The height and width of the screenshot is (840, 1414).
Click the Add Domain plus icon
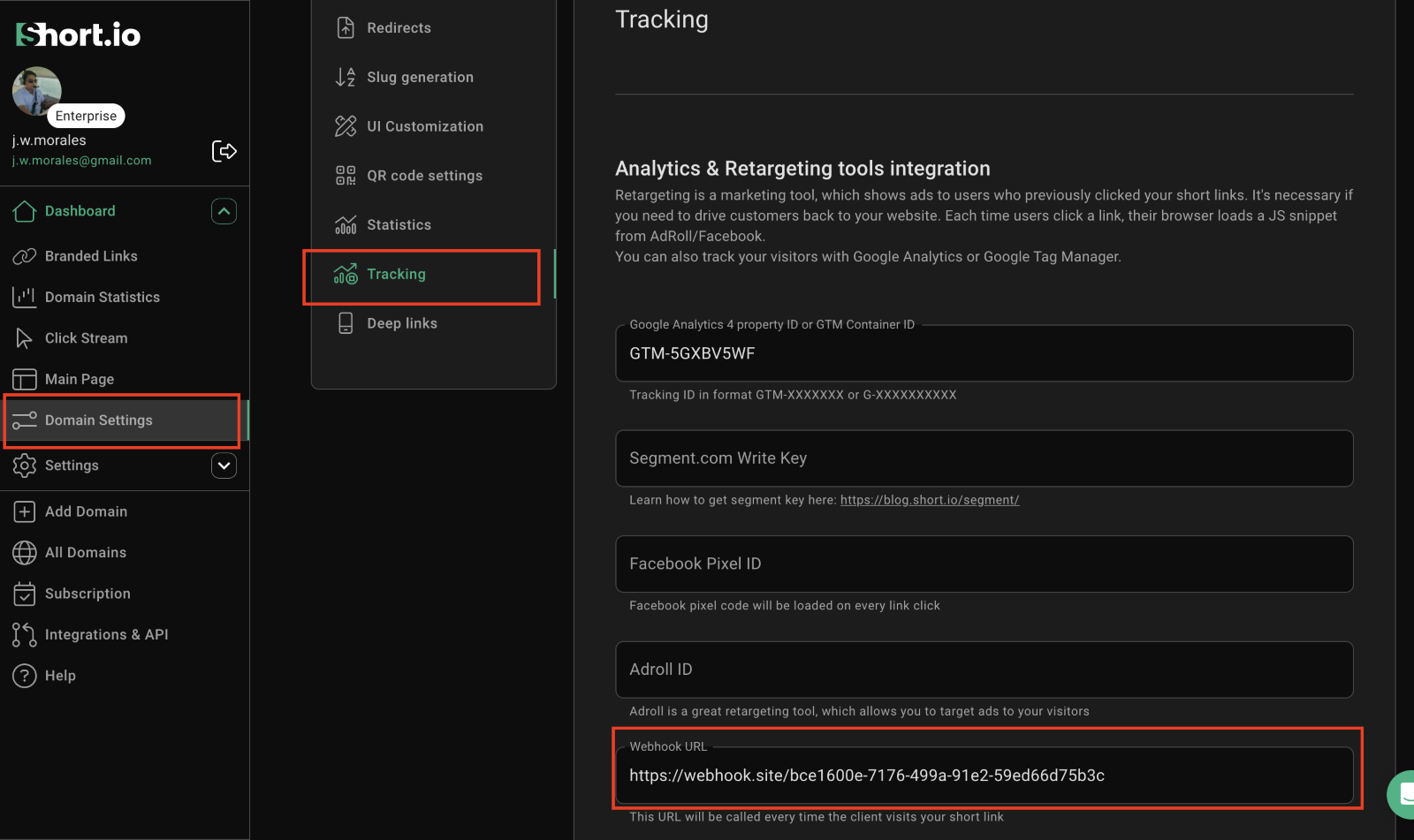(25, 511)
